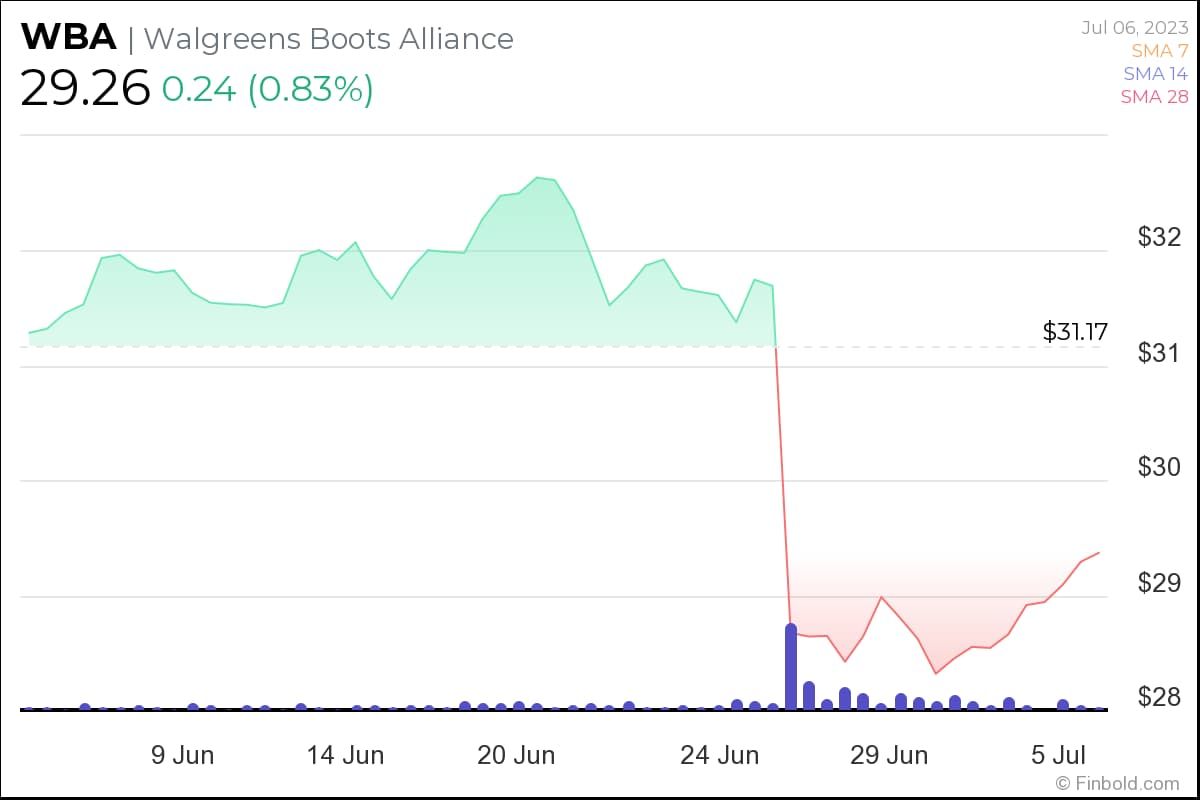Screen dimensions: 1200x800
Task: Click the current price 29.26
Action: 85,89
